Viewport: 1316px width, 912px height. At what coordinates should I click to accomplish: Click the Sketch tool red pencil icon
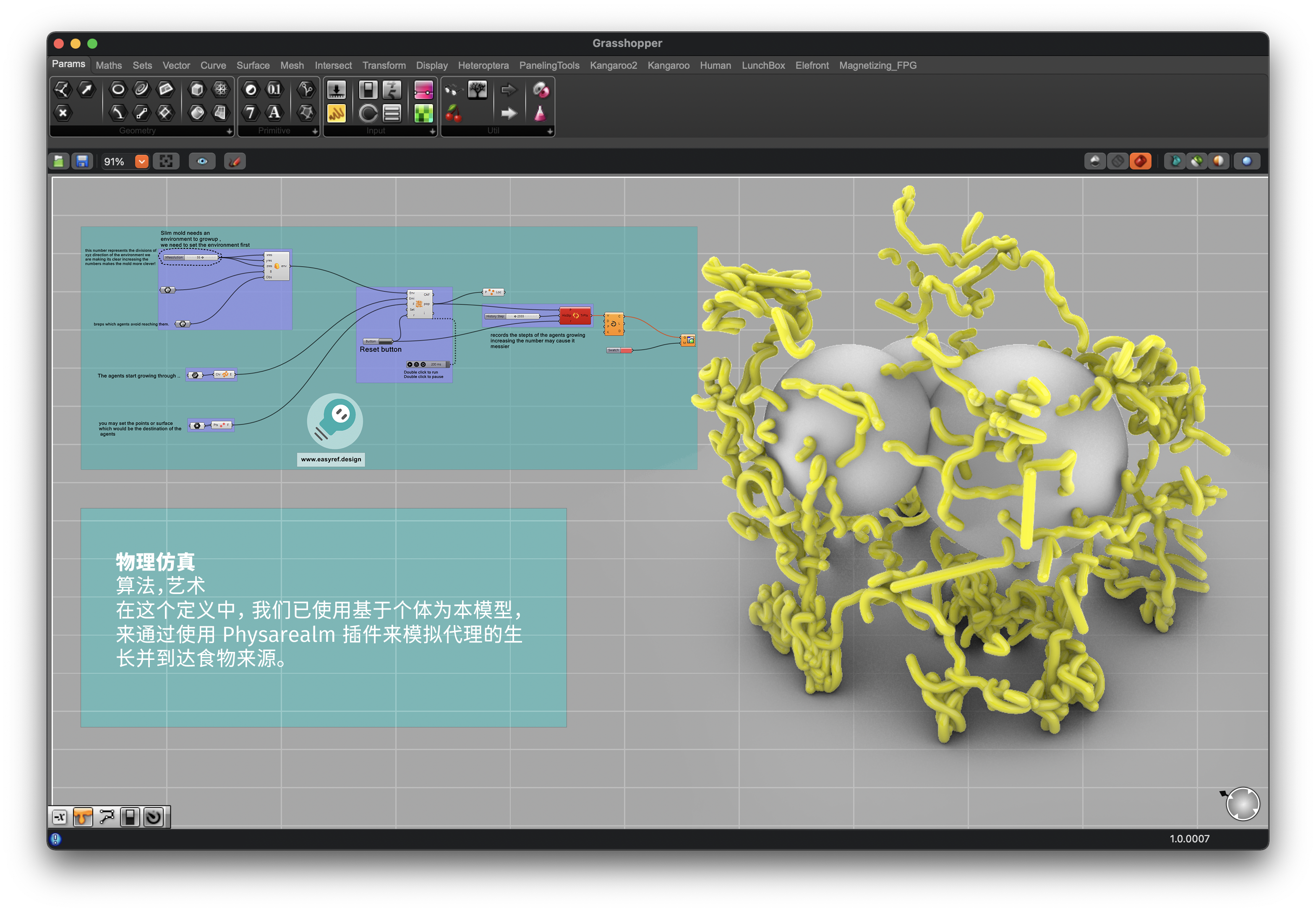point(235,162)
